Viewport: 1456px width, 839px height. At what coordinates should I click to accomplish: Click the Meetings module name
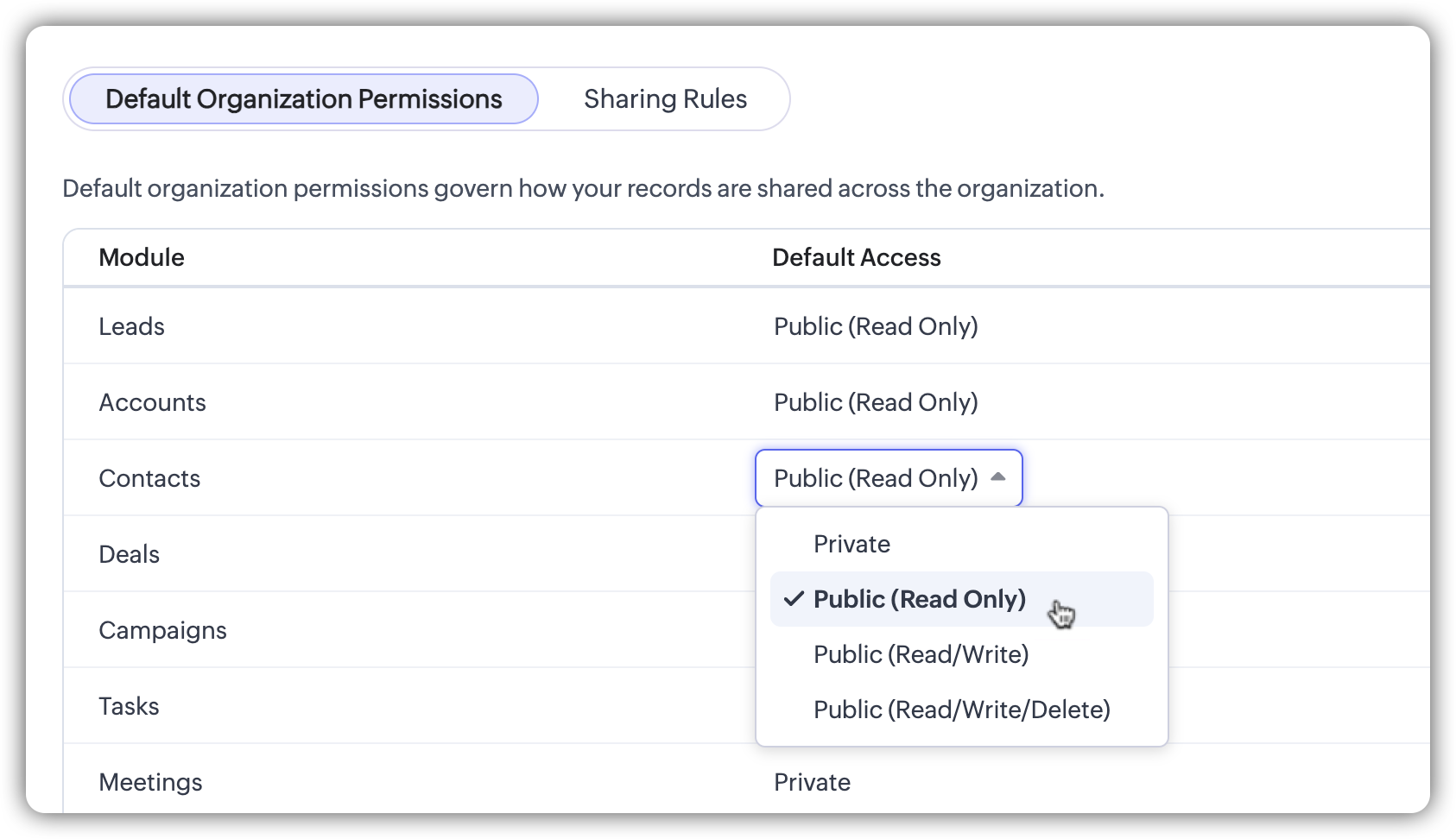tap(150, 782)
